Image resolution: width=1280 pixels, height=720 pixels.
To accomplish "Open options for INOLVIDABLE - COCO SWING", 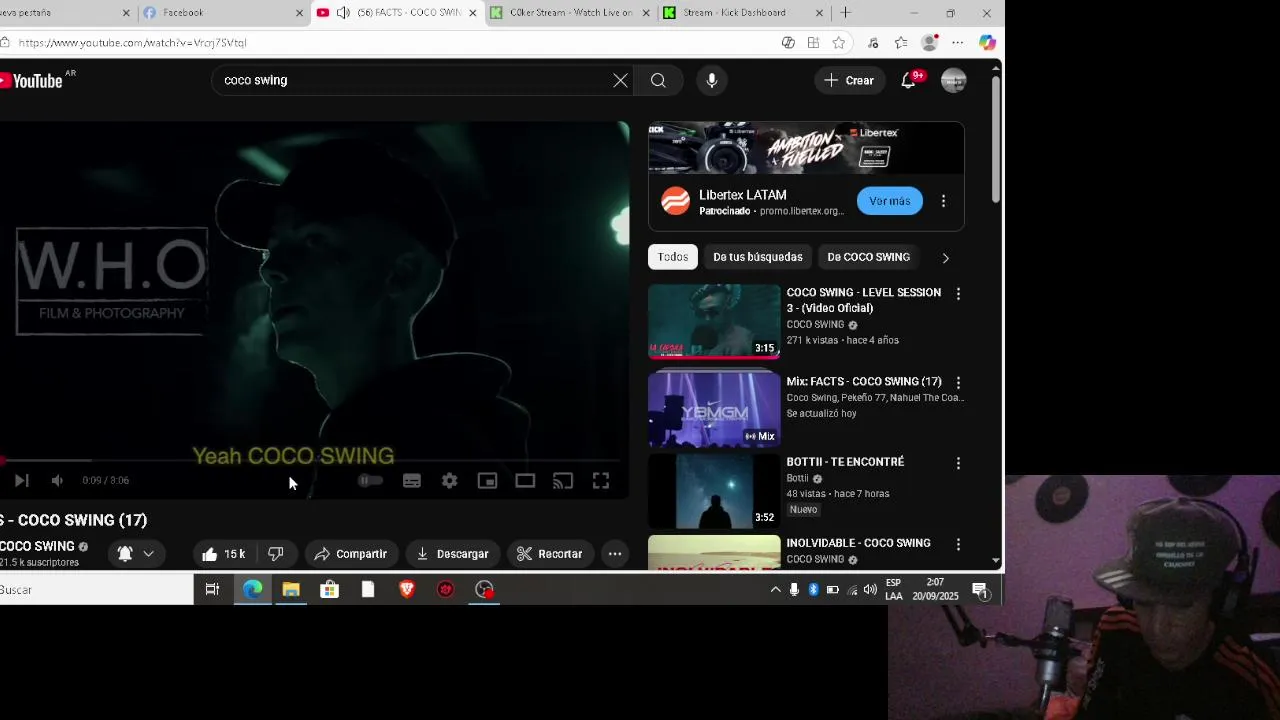I will [x=958, y=545].
